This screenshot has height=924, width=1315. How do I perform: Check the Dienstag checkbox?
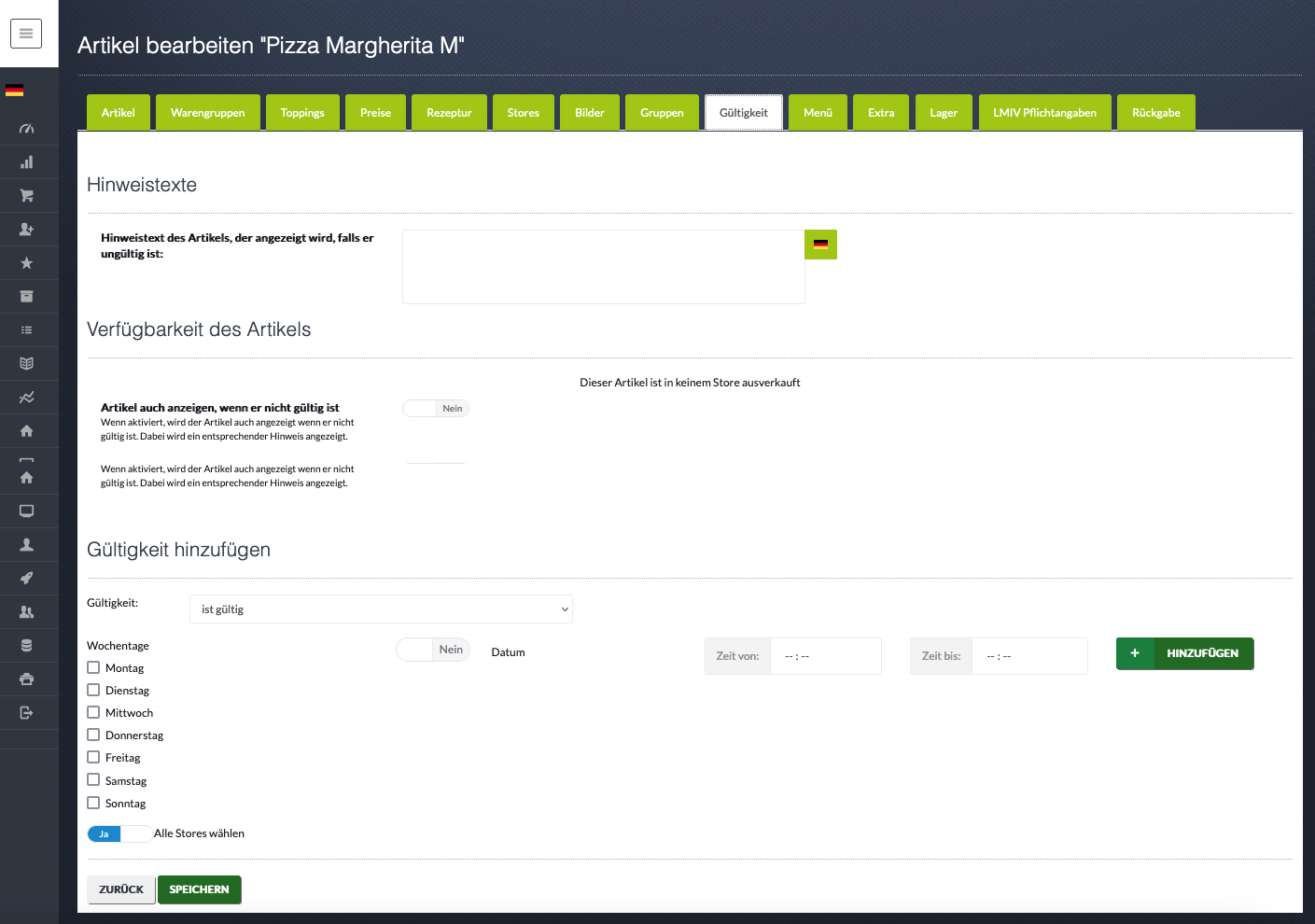click(x=93, y=690)
